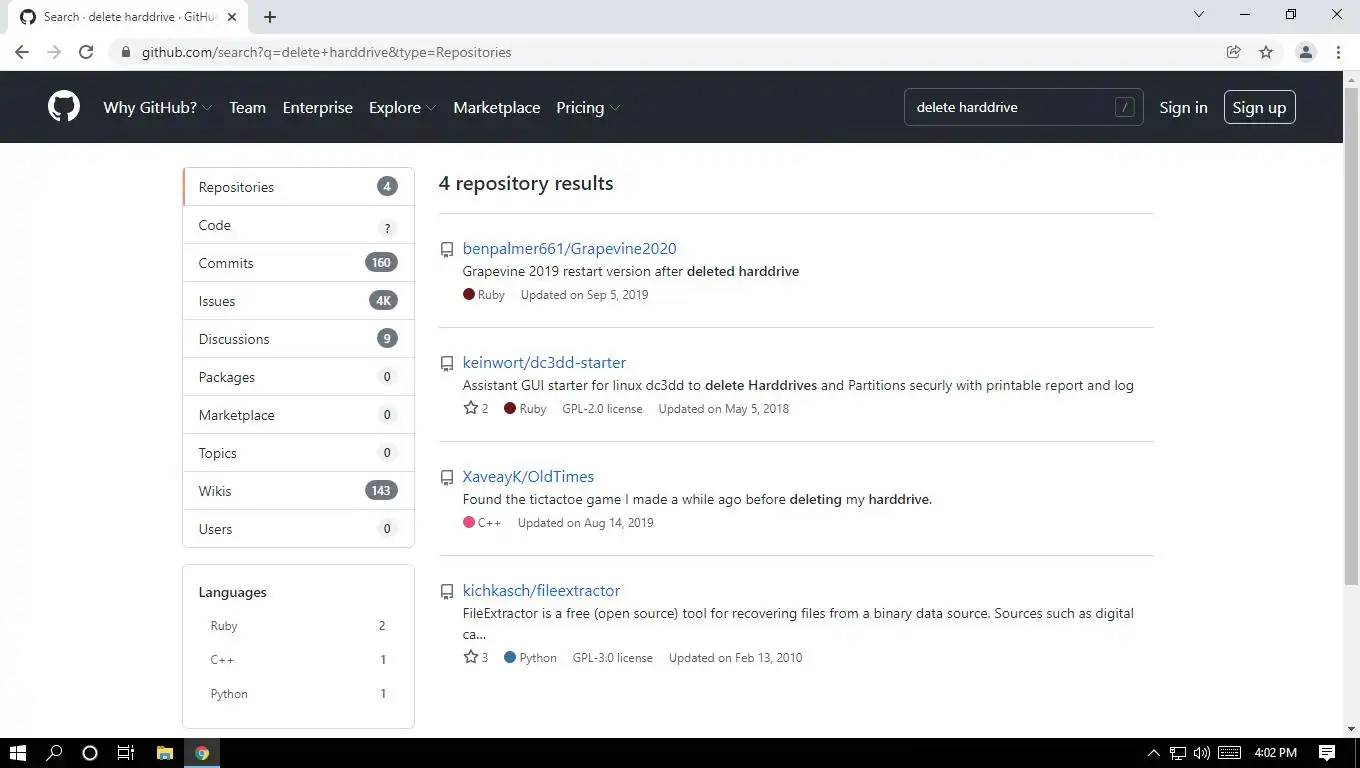Filter results by Python language

(298, 694)
